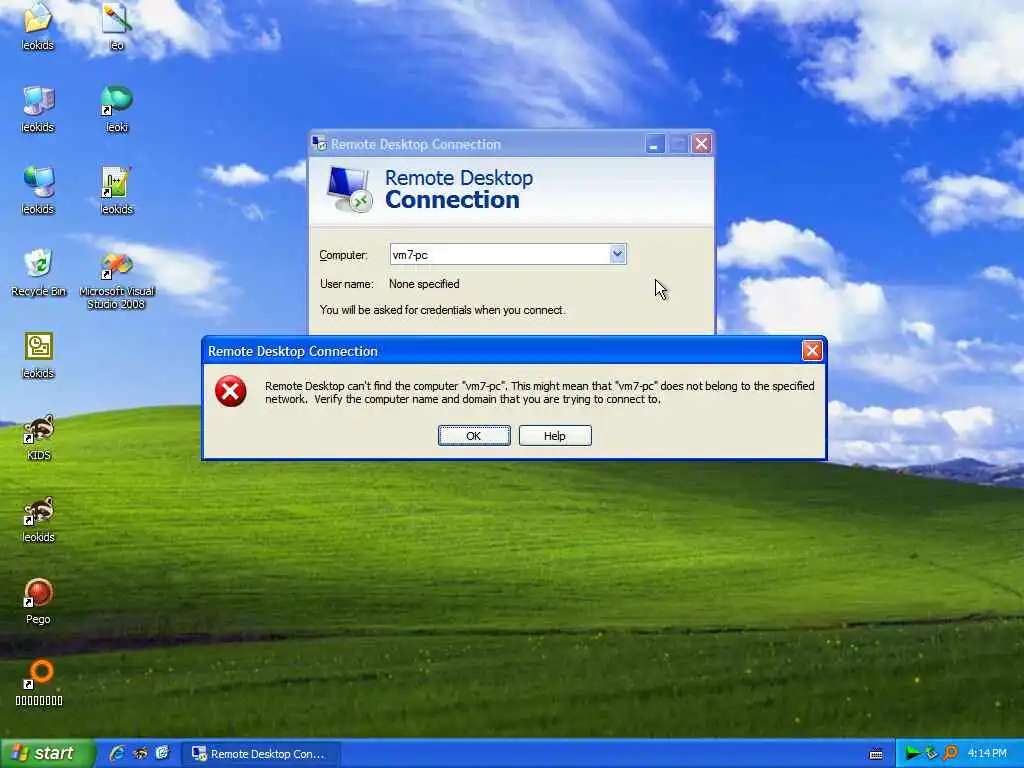Click the keyboard icon on the taskbar
This screenshot has height=768, width=1024.
tap(876, 754)
